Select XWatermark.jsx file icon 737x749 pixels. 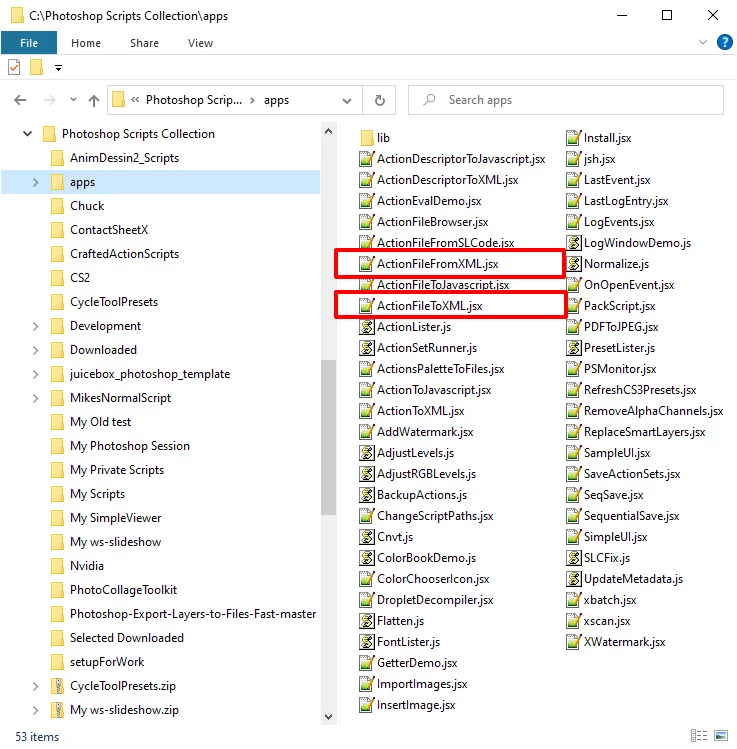coord(573,642)
